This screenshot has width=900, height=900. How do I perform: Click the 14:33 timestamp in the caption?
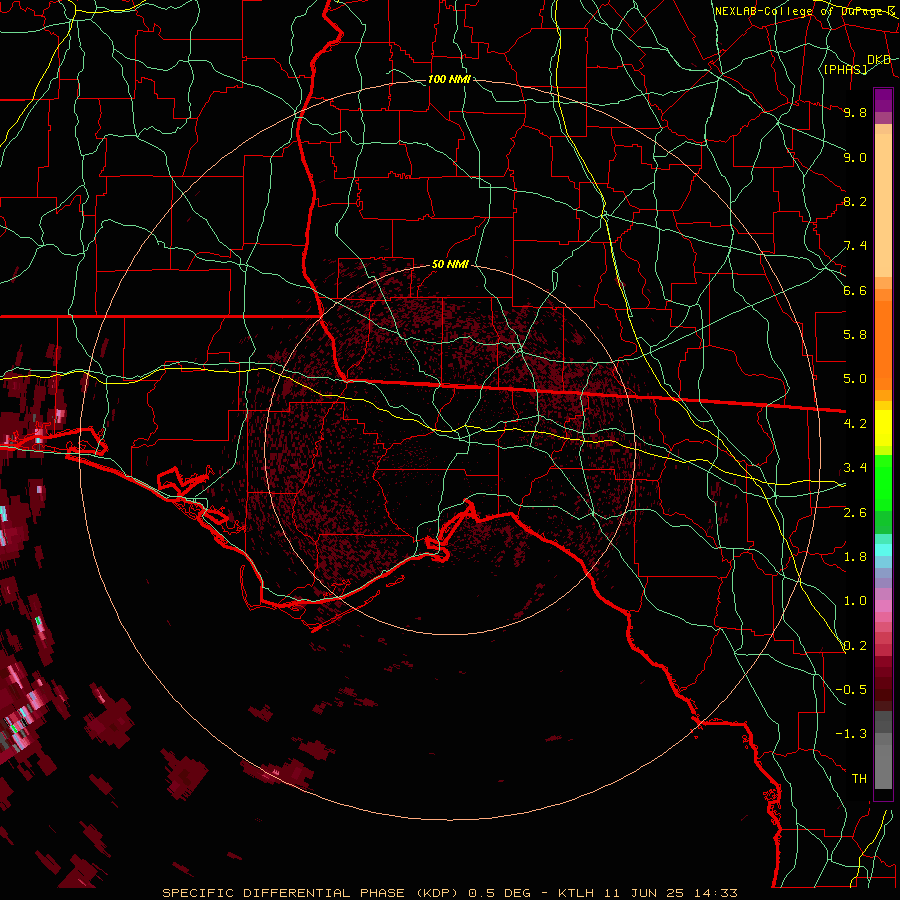coord(715,893)
